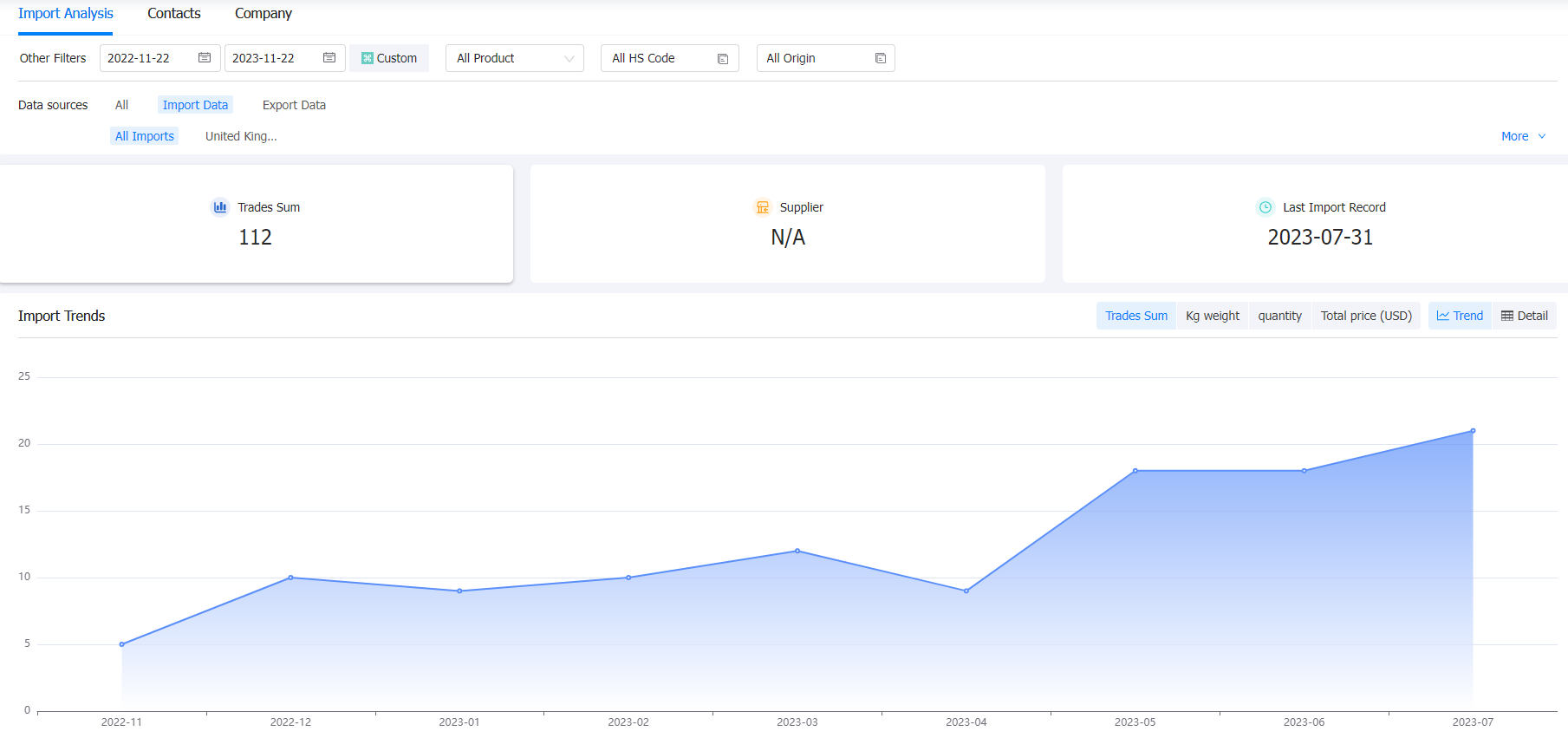Open the All HS Code selector
1568x738 pixels.
click(x=670, y=58)
